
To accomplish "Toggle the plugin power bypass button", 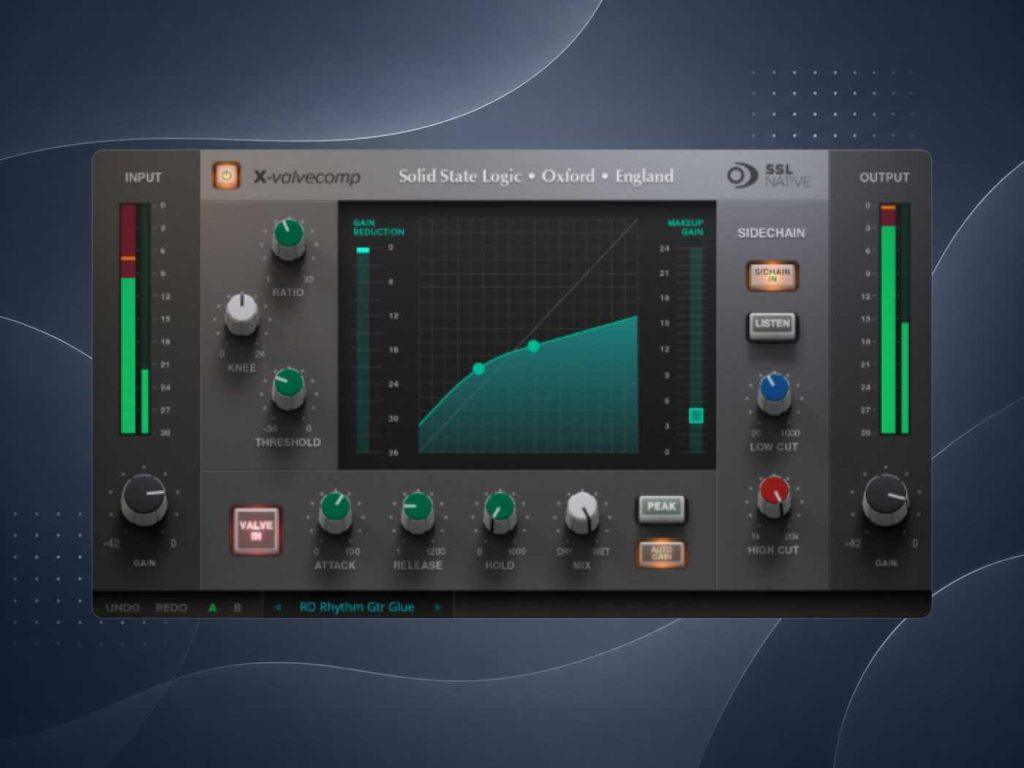I will click(226, 176).
